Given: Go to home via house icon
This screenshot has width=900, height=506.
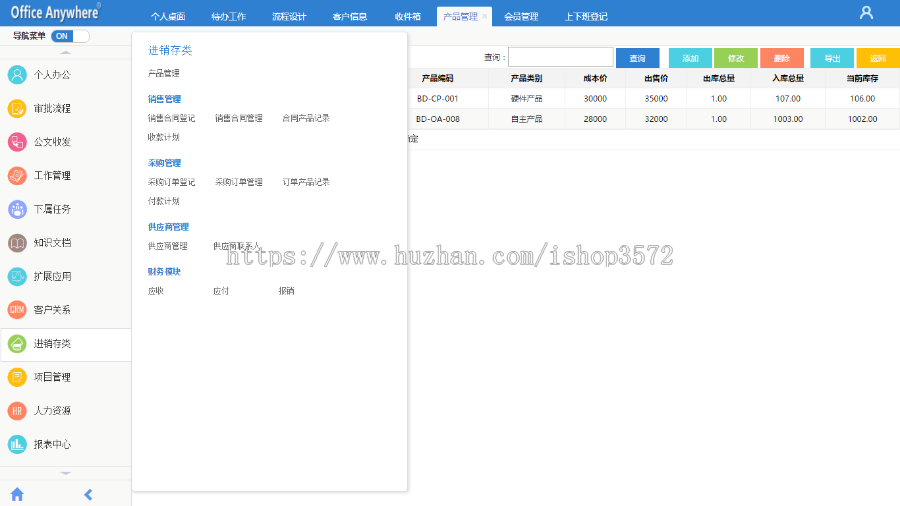Looking at the screenshot, I should (x=17, y=494).
